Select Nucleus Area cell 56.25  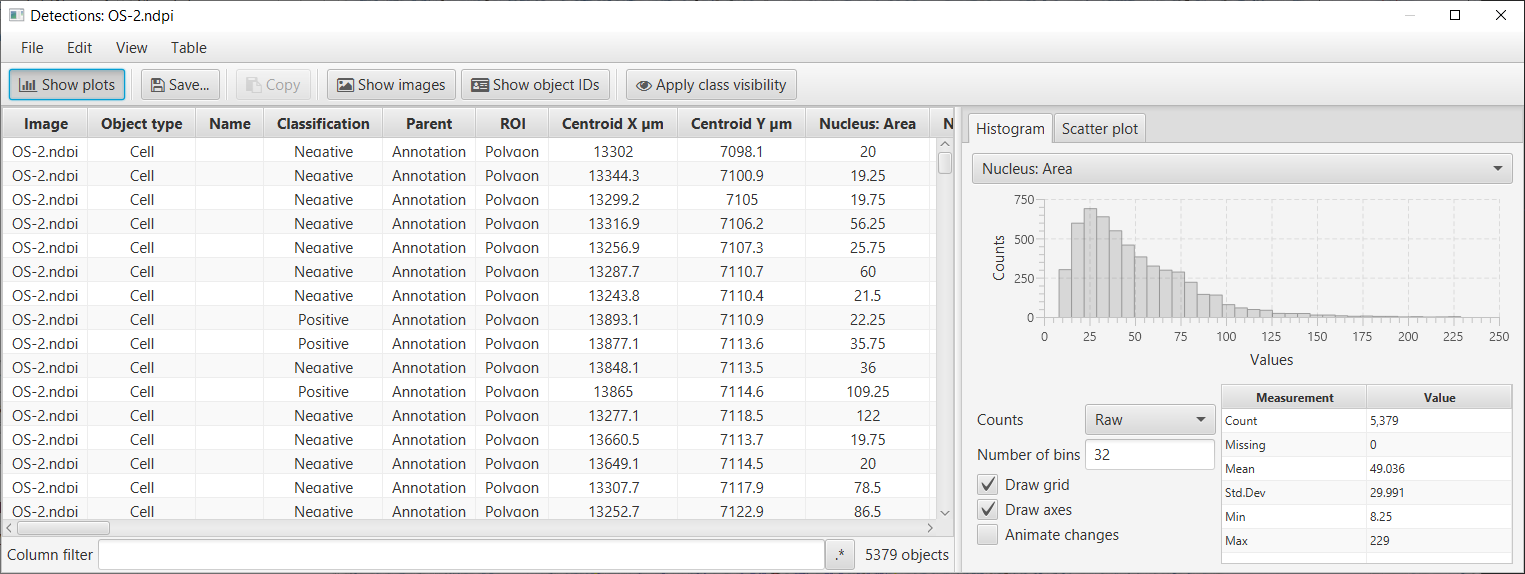tap(867, 224)
